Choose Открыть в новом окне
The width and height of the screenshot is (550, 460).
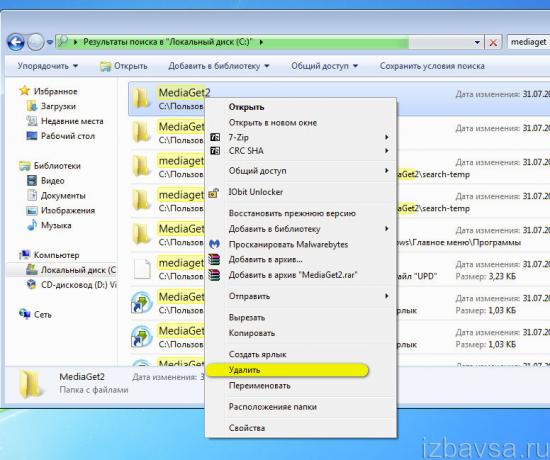pyautogui.click(x=273, y=122)
